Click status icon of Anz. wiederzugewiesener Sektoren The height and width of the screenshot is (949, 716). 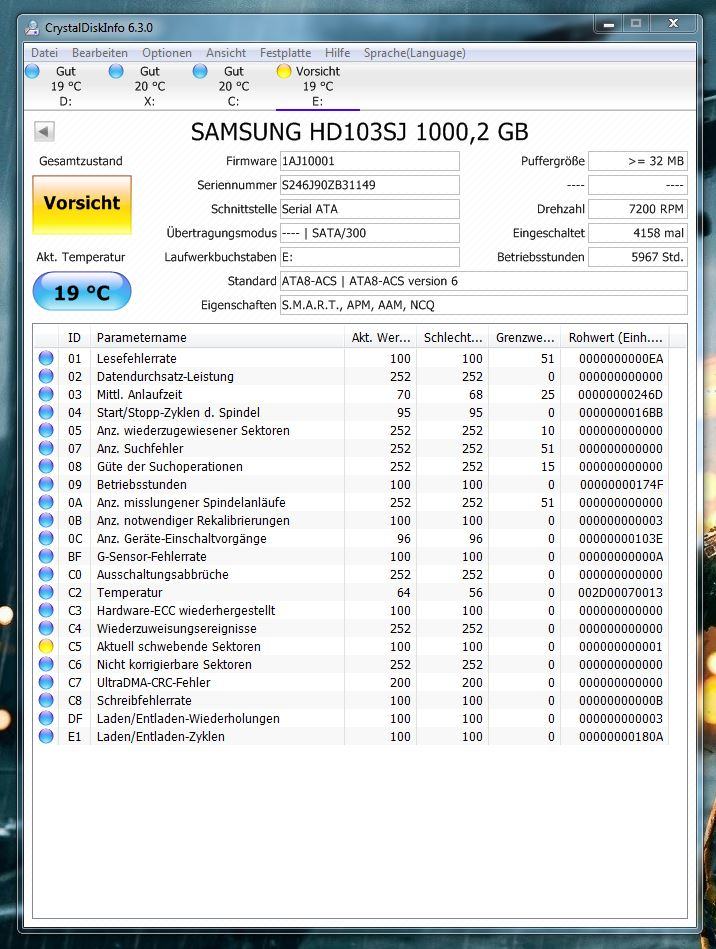(x=46, y=430)
